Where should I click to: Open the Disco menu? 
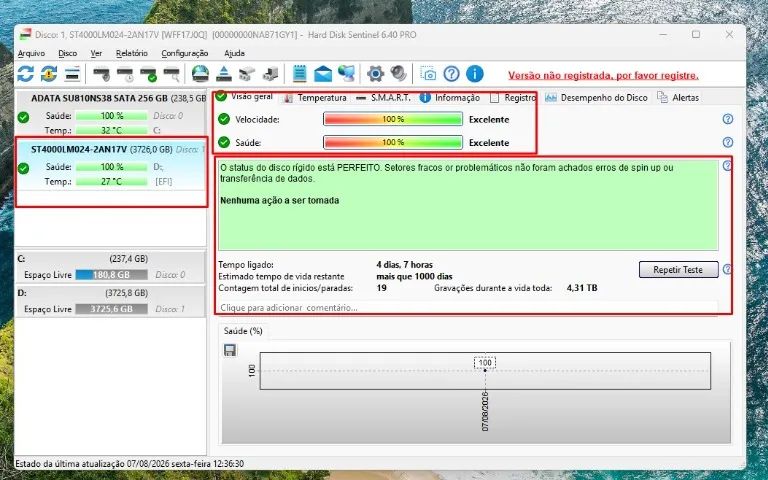click(x=68, y=53)
